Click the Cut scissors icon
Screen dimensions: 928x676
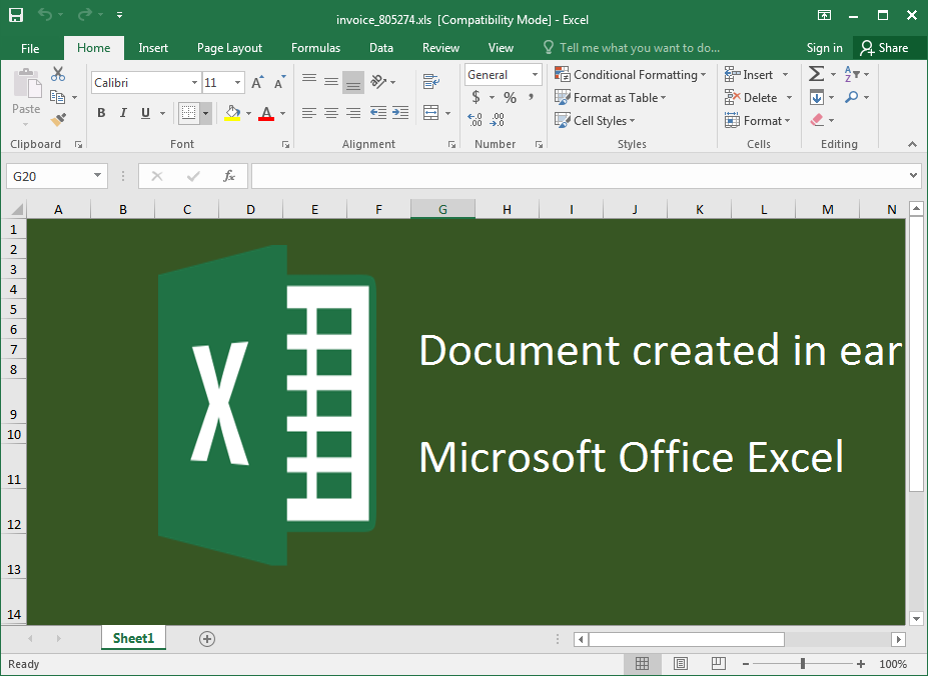click(57, 74)
